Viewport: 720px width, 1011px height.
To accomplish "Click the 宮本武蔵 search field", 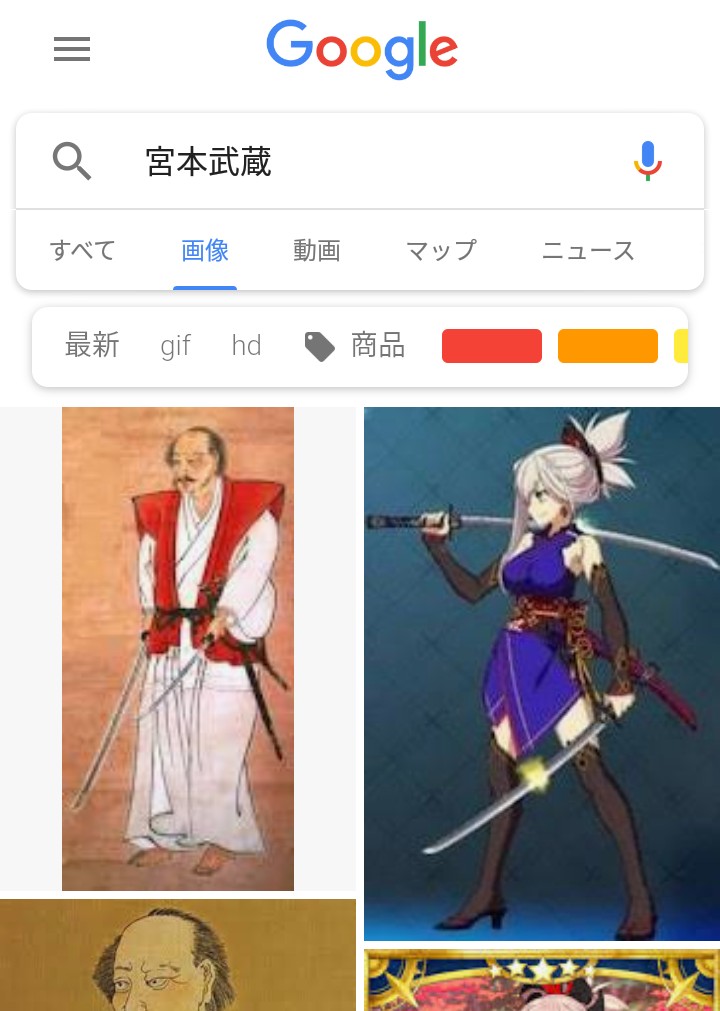I will (x=360, y=161).
